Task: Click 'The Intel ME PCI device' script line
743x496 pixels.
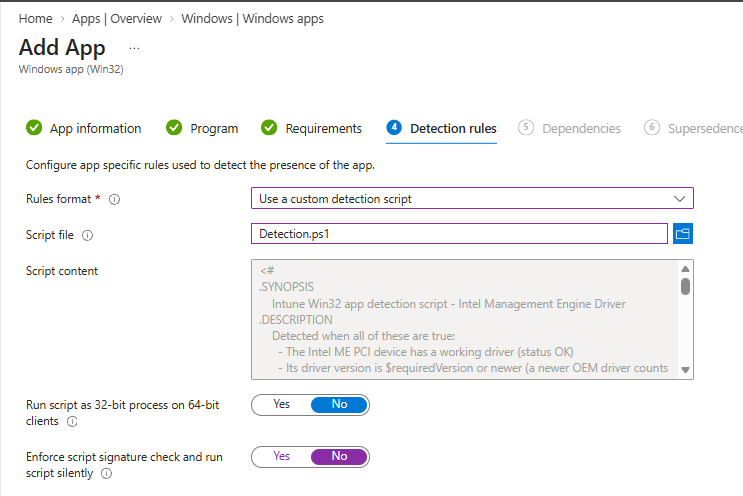Action: pyautogui.click(x=426, y=352)
